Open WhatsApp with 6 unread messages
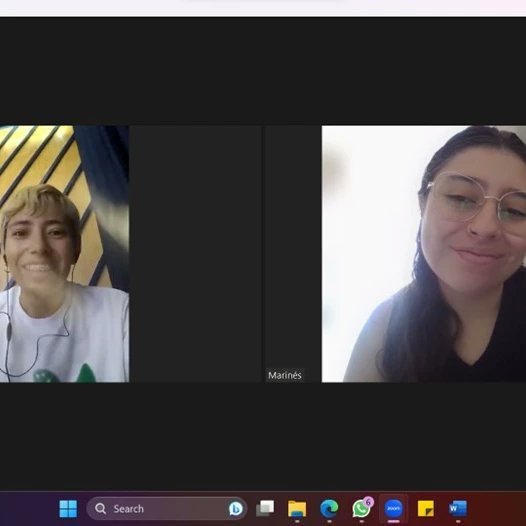Image resolution: width=526 pixels, height=526 pixels. (362, 508)
